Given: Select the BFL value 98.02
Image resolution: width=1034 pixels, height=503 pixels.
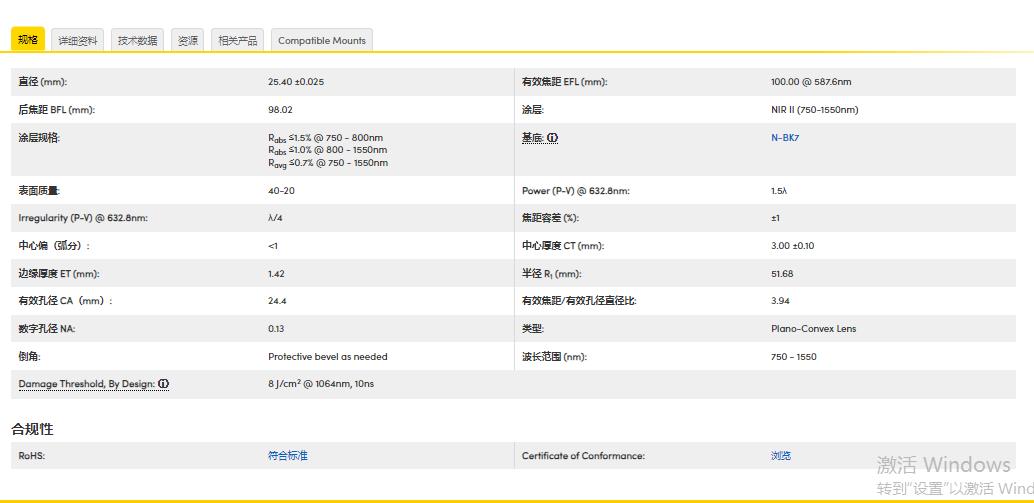Looking at the screenshot, I should [x=280, y=110].
